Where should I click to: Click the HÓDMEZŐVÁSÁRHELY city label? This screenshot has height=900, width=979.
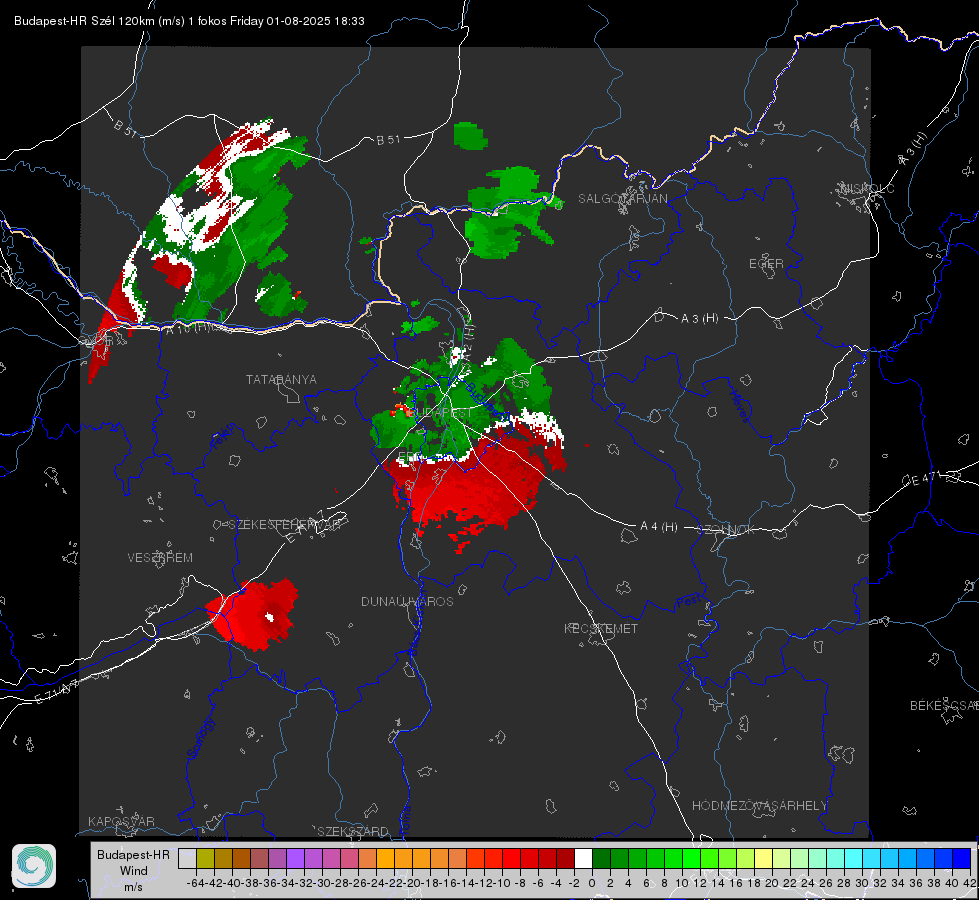point(759,806)
